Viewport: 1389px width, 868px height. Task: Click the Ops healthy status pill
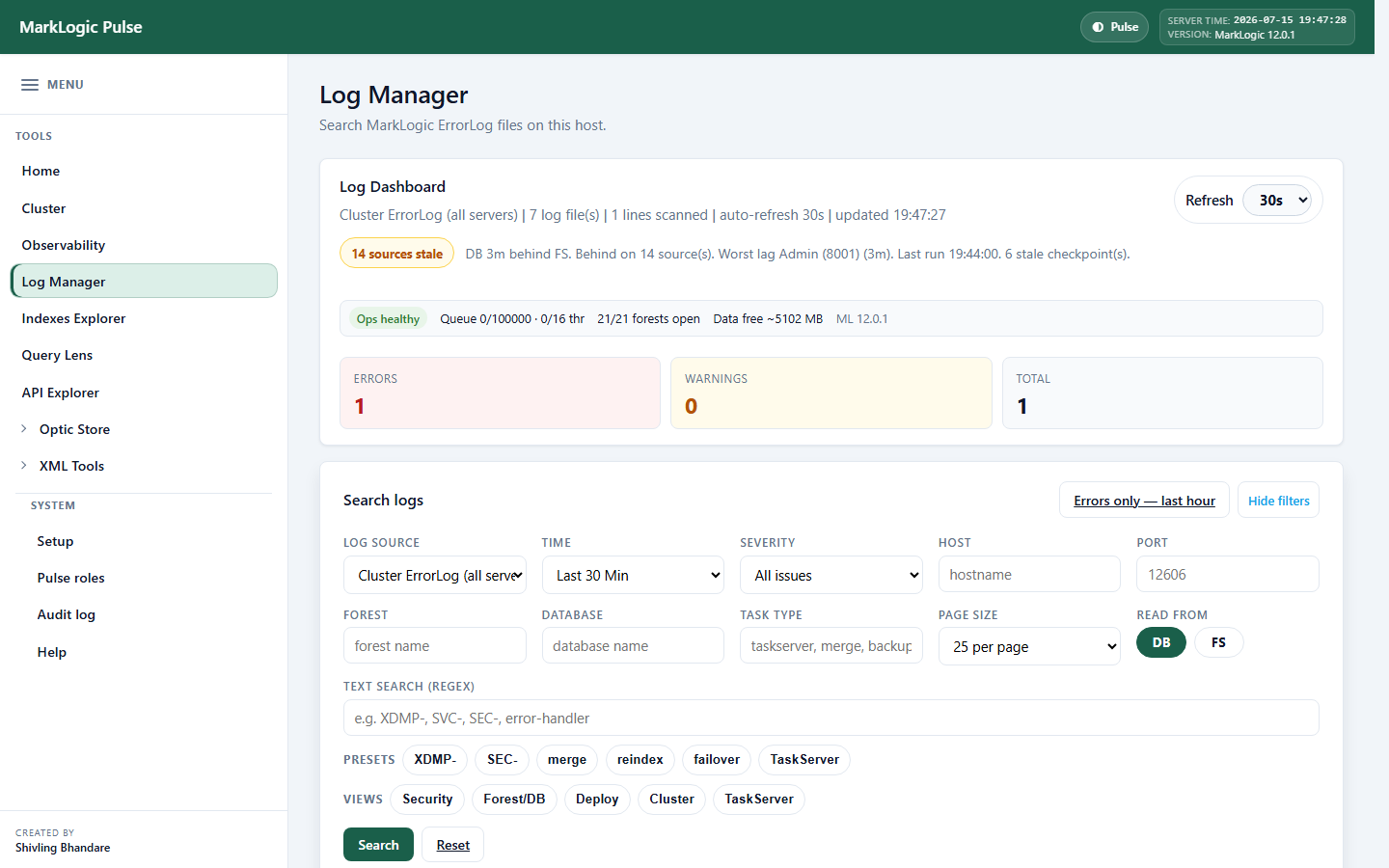(x=388, y=319)
